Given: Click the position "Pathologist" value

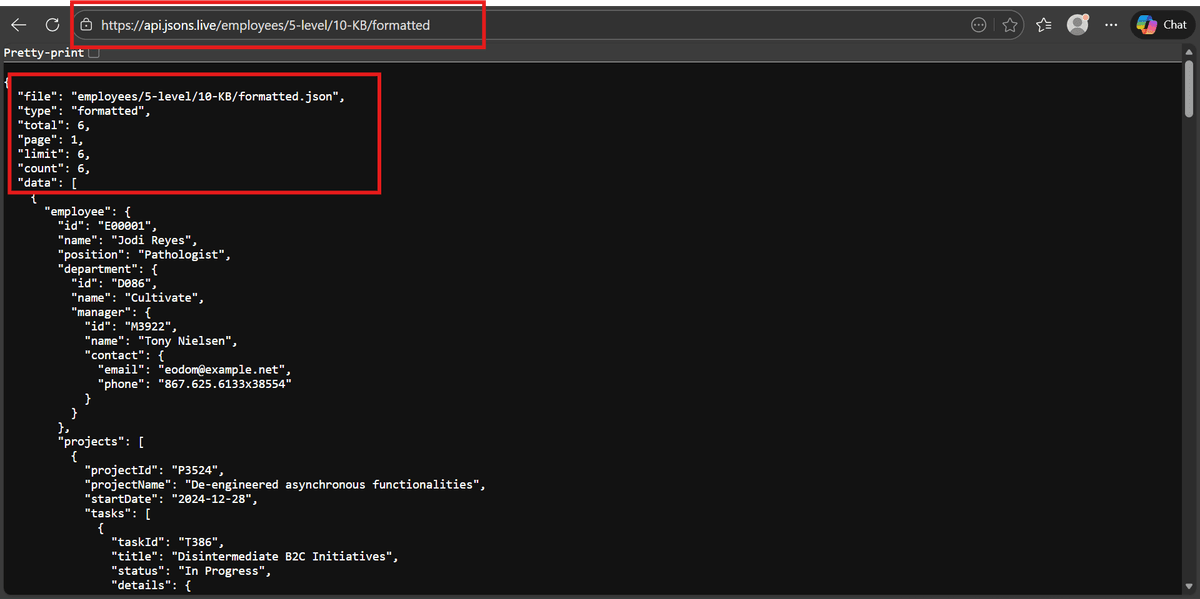Looking at the screenshot, I should [x=184, y=255].
